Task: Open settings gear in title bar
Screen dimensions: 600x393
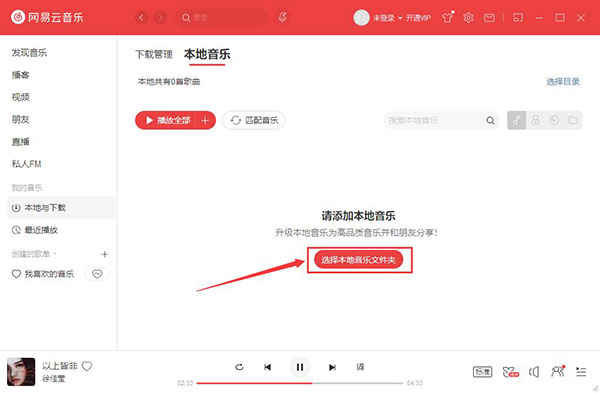Action: 468,18
